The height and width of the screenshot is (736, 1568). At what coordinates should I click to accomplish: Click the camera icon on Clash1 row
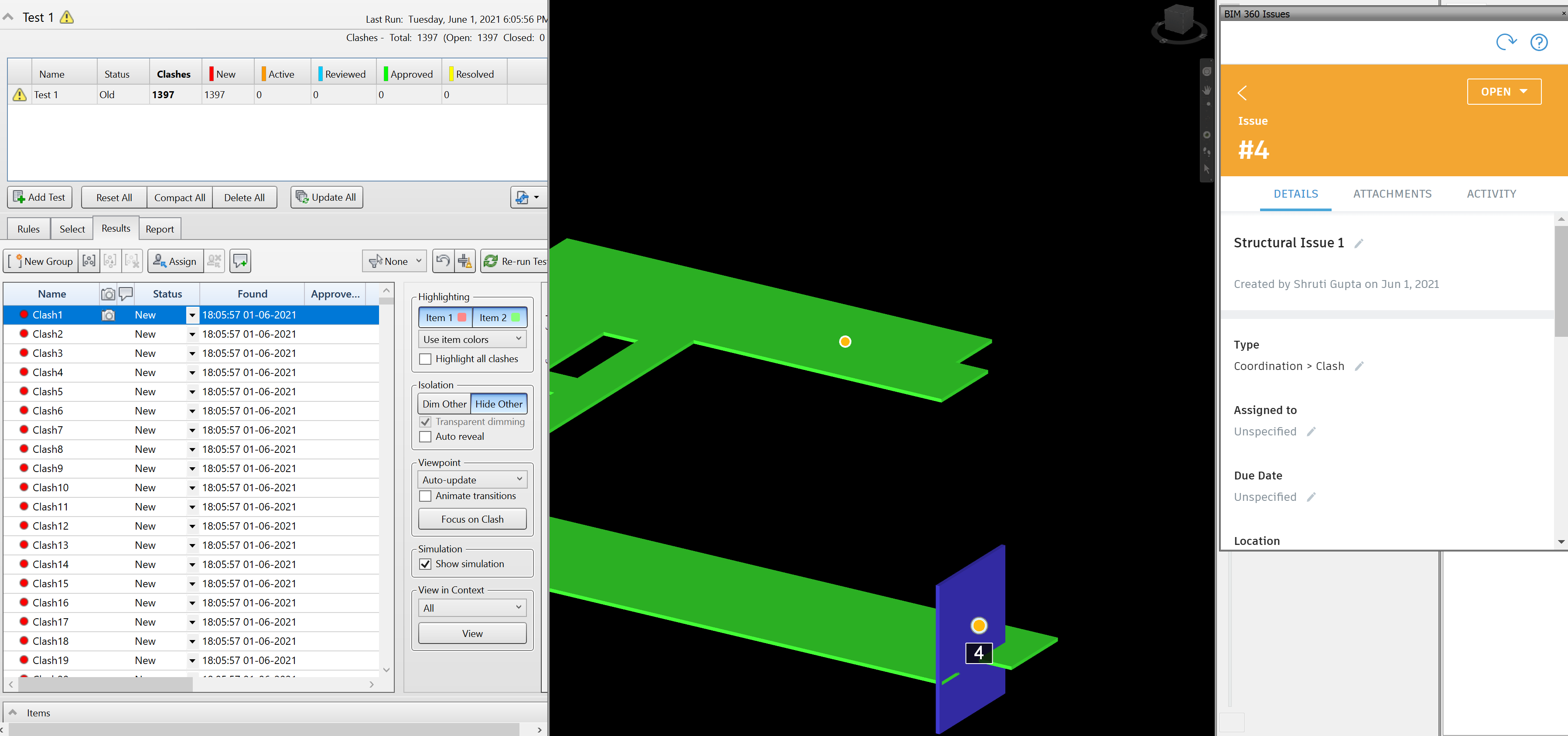[108, 315]
